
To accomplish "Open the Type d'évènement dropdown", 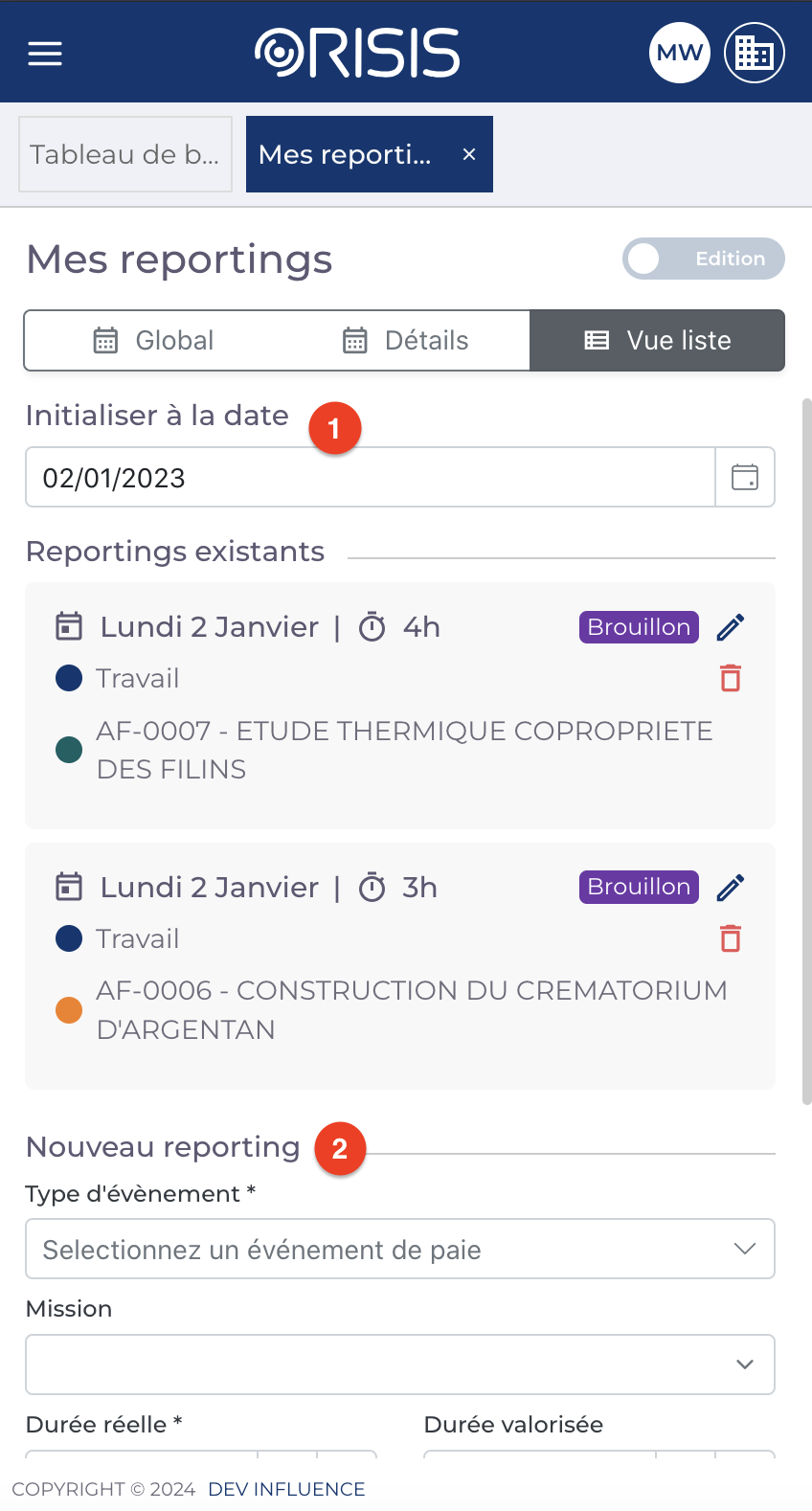I will pyautogui.click(x=399, y=1249).
